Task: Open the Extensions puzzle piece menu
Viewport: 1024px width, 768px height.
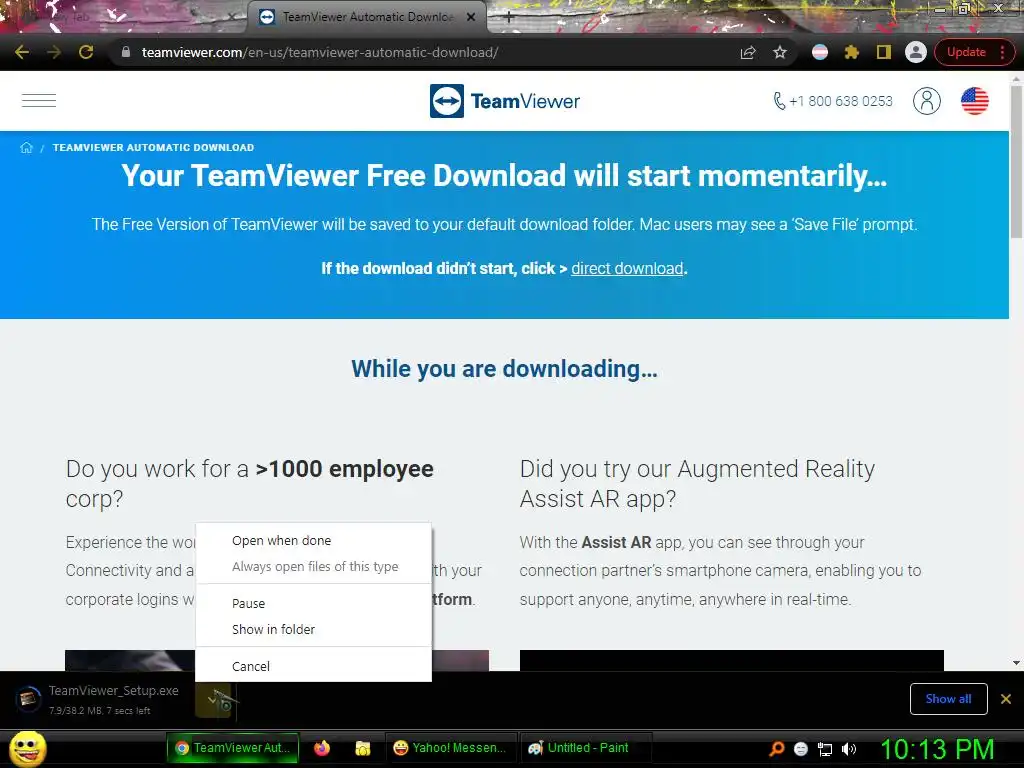Action: pos(852,52)
